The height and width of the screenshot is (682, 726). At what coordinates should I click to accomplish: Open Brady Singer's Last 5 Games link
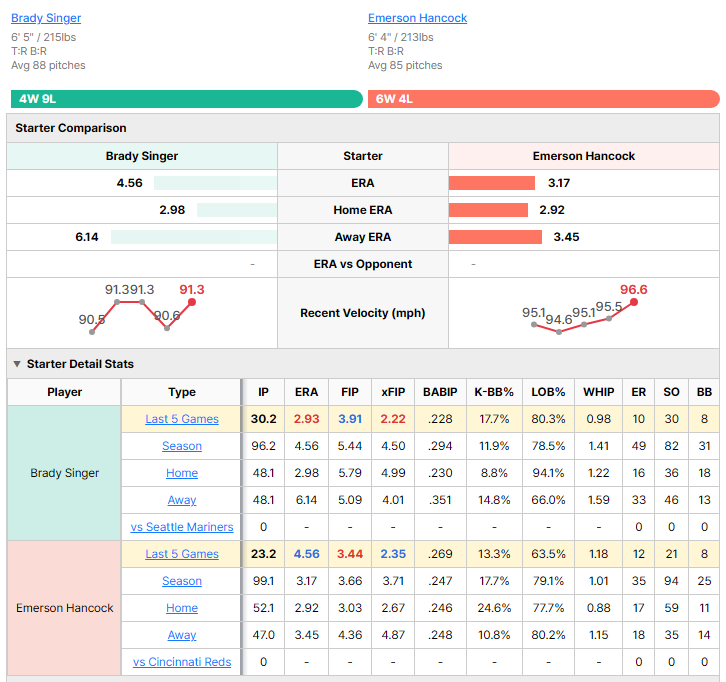[182, 419]
